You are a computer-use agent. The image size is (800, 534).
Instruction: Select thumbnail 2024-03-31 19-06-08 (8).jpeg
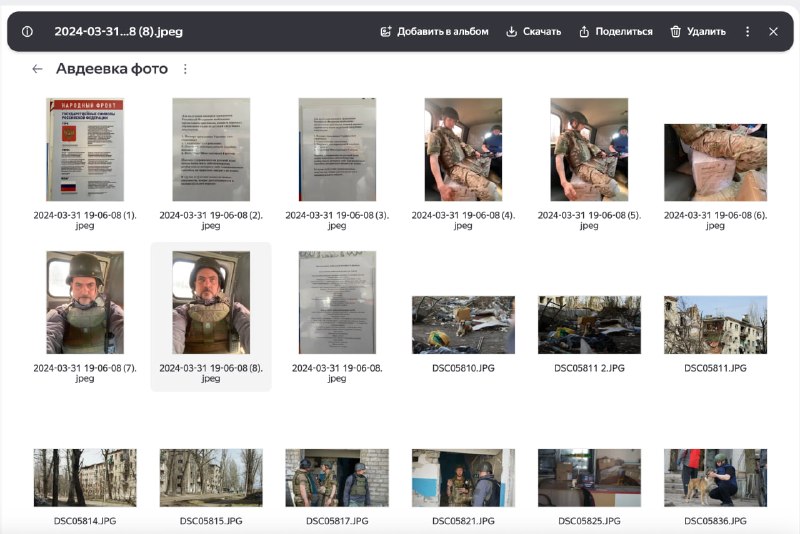(x=211, y=302)
